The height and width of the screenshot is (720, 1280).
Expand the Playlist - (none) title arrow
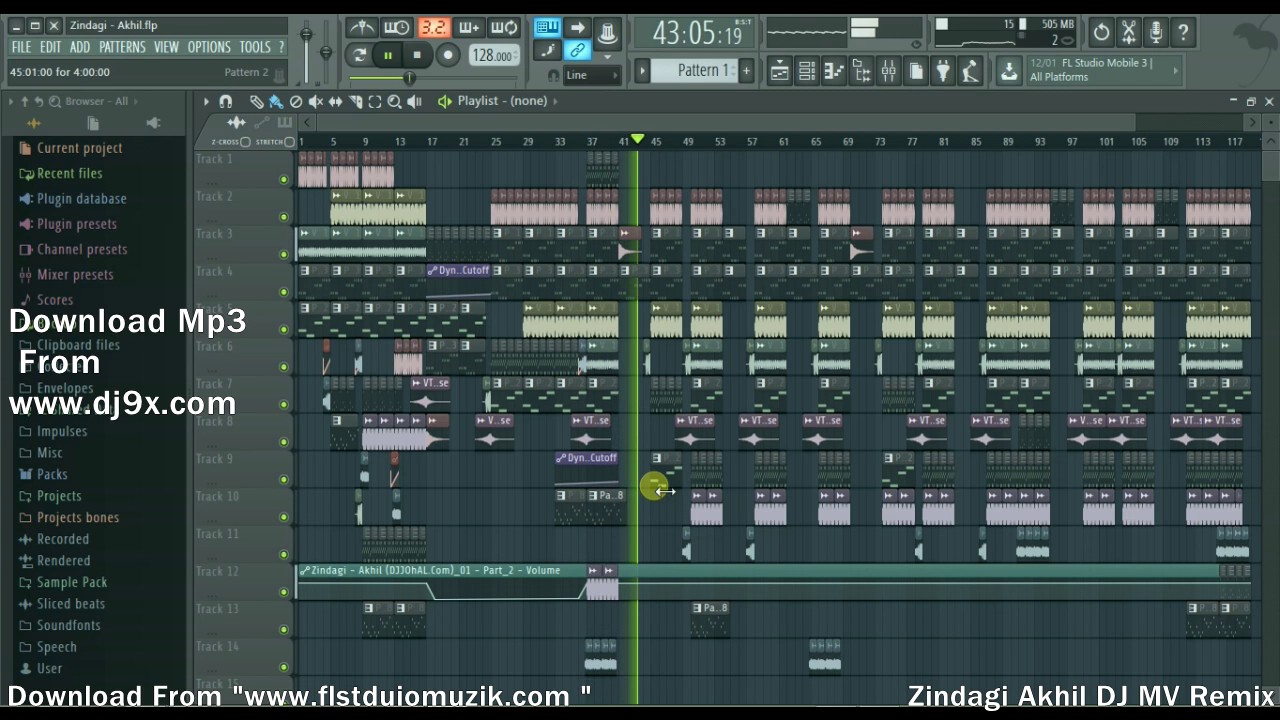coord(556,101)
